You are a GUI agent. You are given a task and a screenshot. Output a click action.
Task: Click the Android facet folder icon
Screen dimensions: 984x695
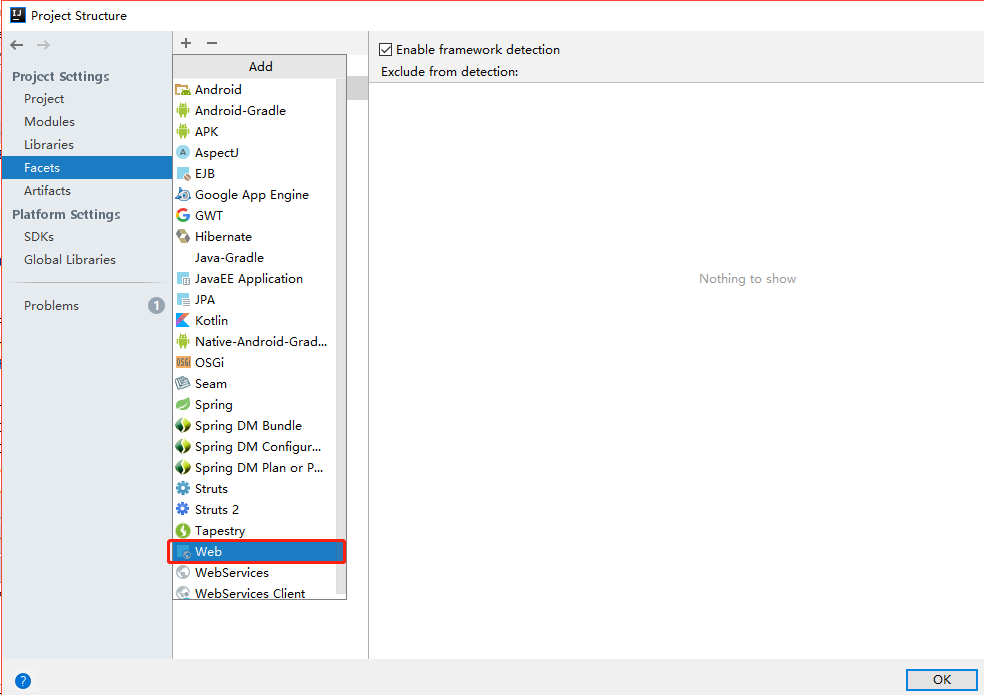click(183, 90)
